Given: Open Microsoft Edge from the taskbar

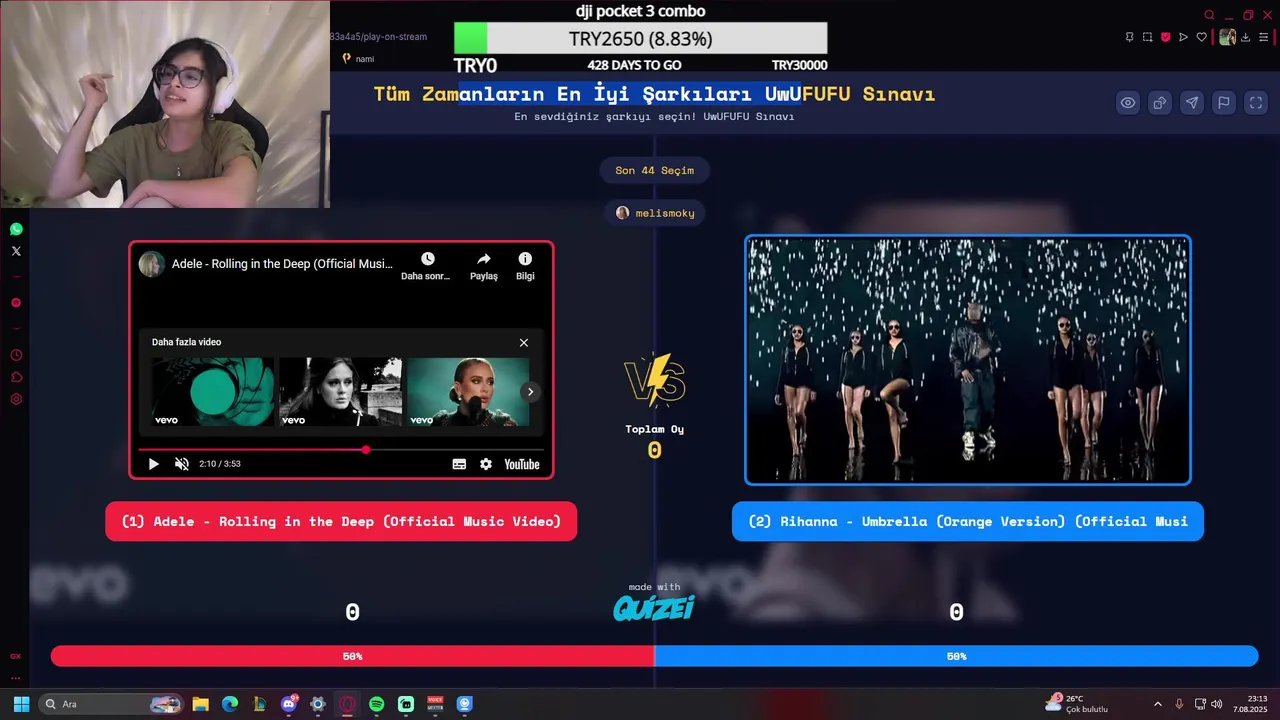Looking at the screenshot, I should [x=230, y=704].
